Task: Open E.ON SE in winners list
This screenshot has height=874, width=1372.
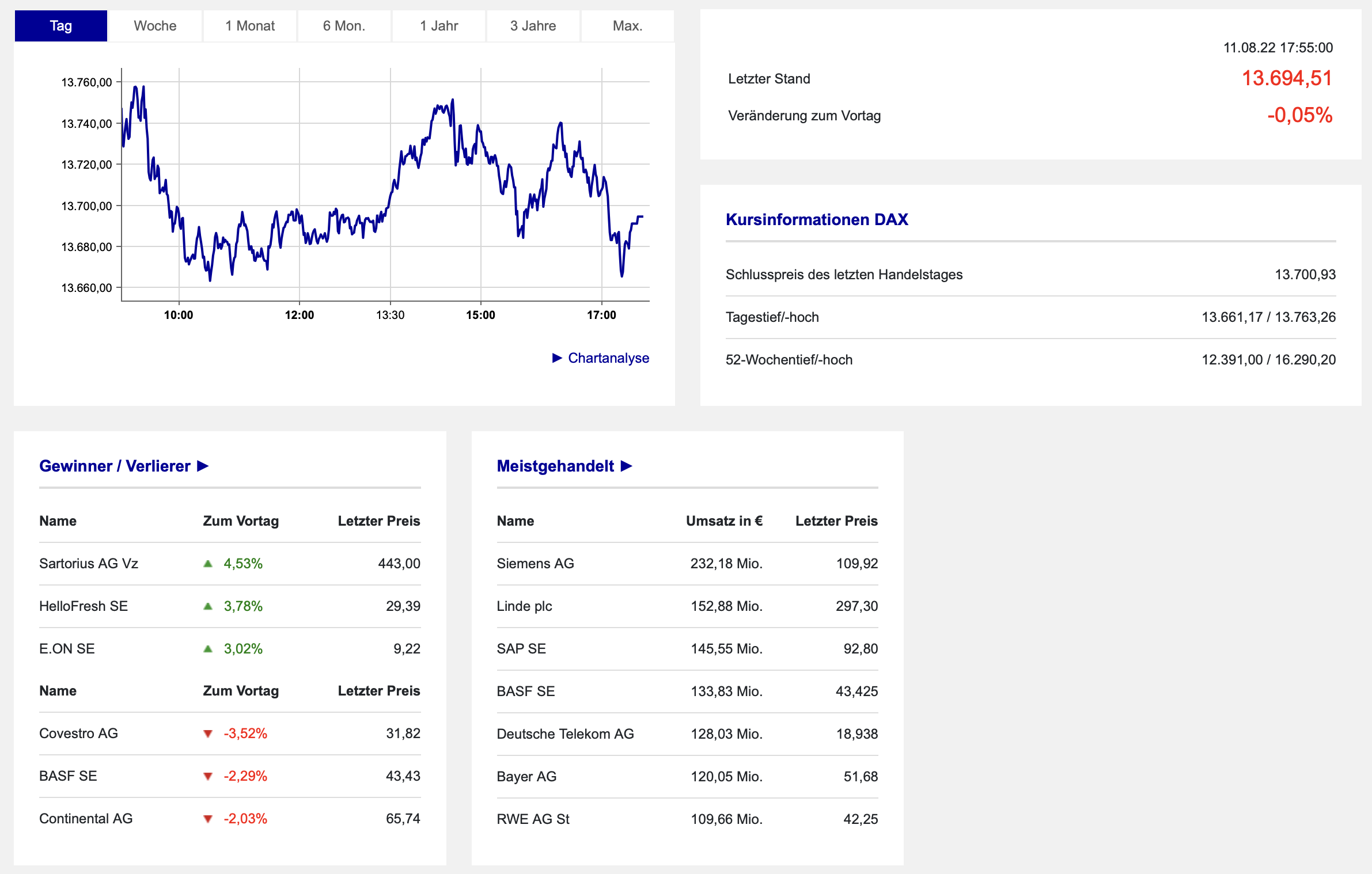Action: coord(67,649)
